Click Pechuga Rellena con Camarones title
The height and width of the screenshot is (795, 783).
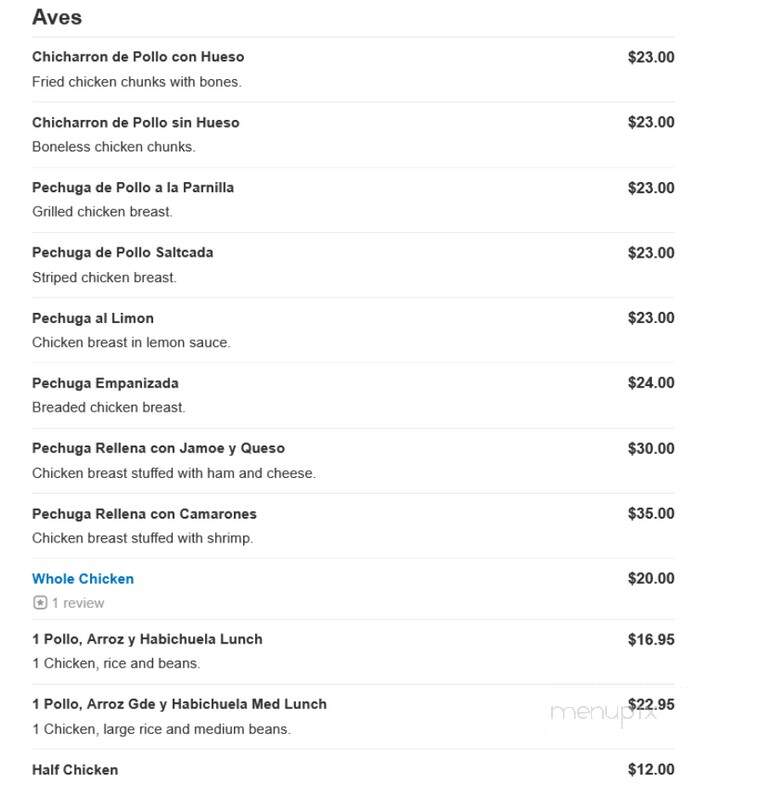(x=144, y=514)
